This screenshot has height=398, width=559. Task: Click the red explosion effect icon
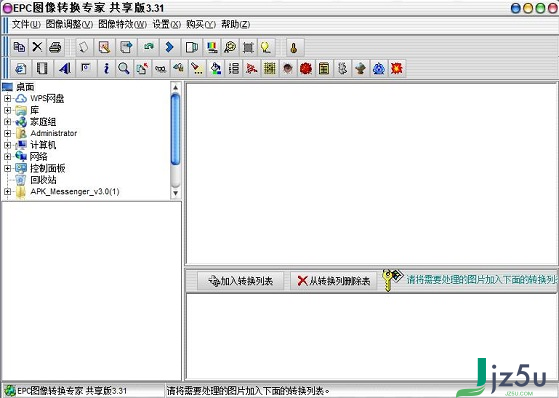396,68
